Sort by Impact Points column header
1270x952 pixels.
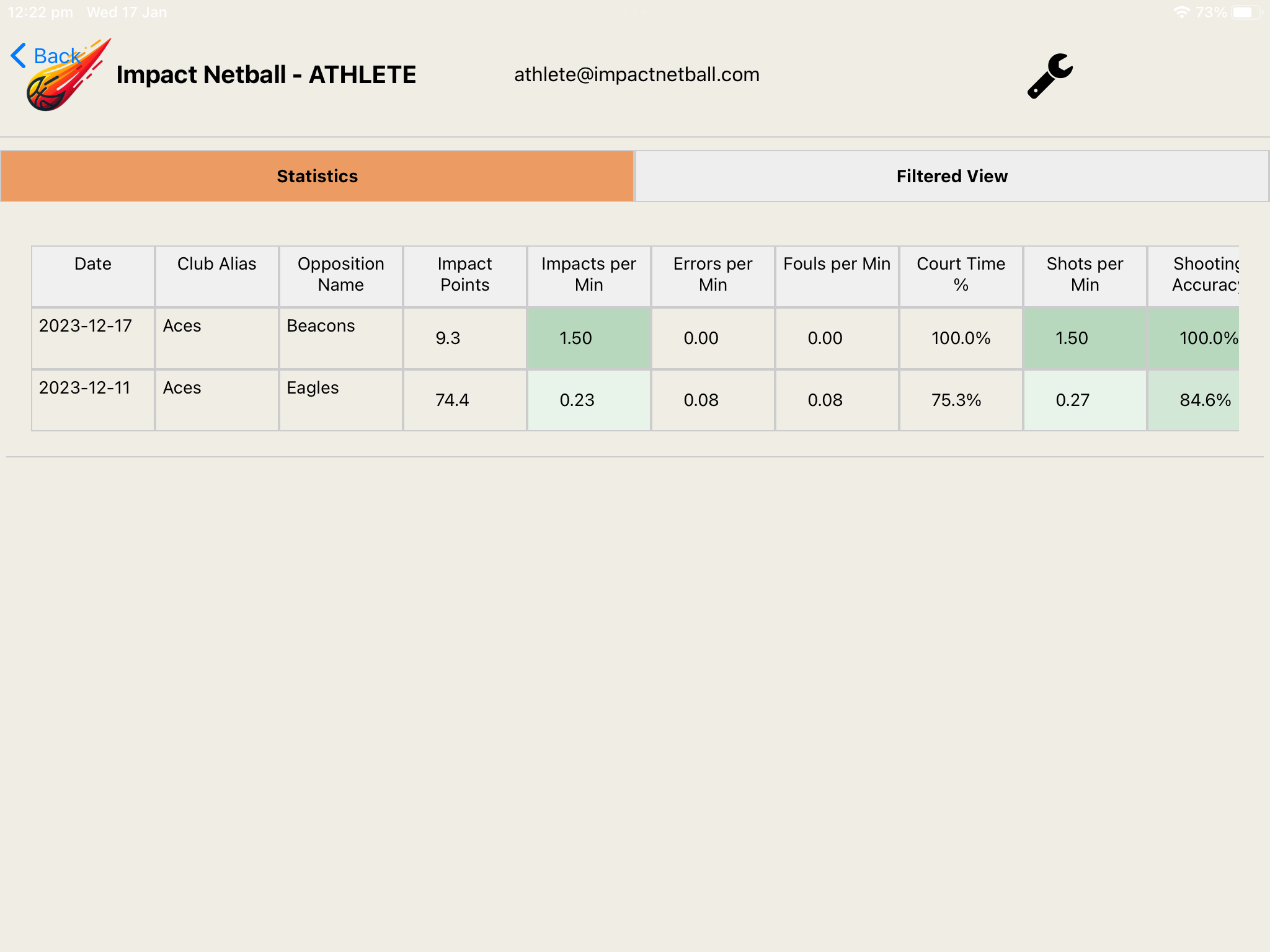[x=464, y=275]
